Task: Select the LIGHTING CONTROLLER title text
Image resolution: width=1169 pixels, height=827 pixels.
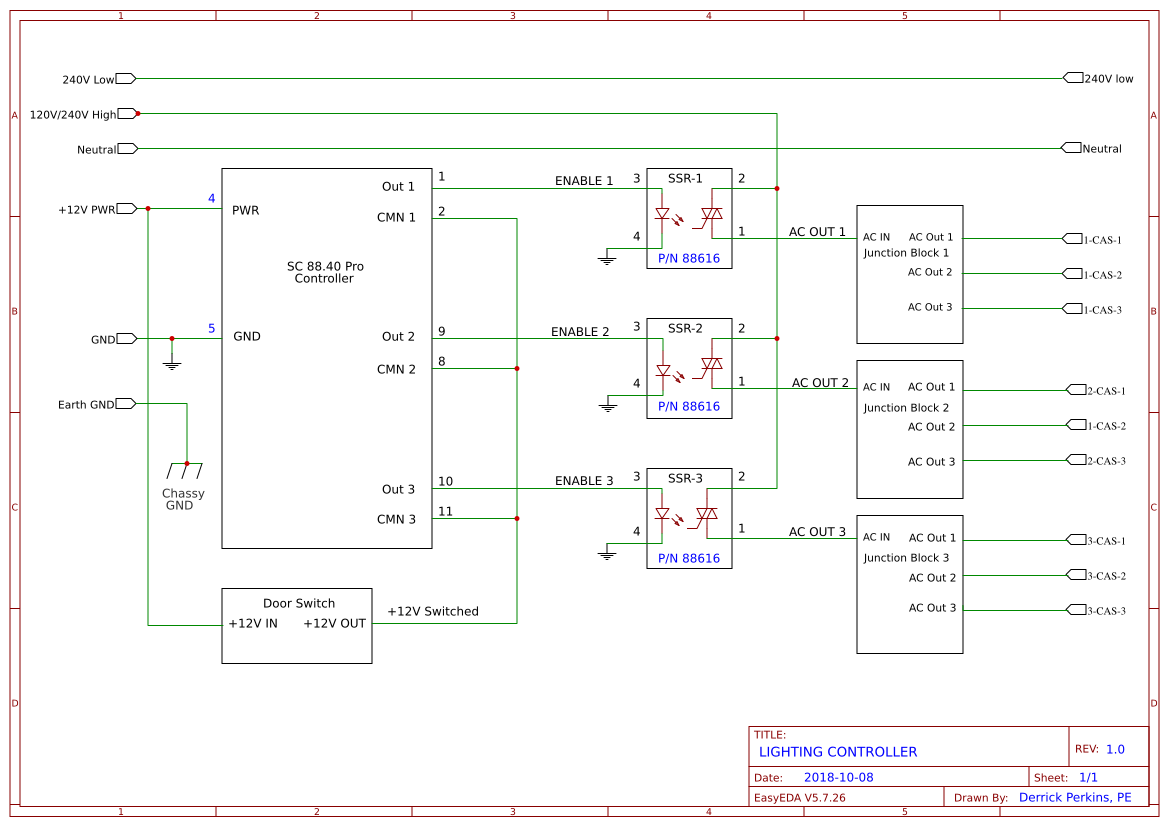Action: click(838, 752)
